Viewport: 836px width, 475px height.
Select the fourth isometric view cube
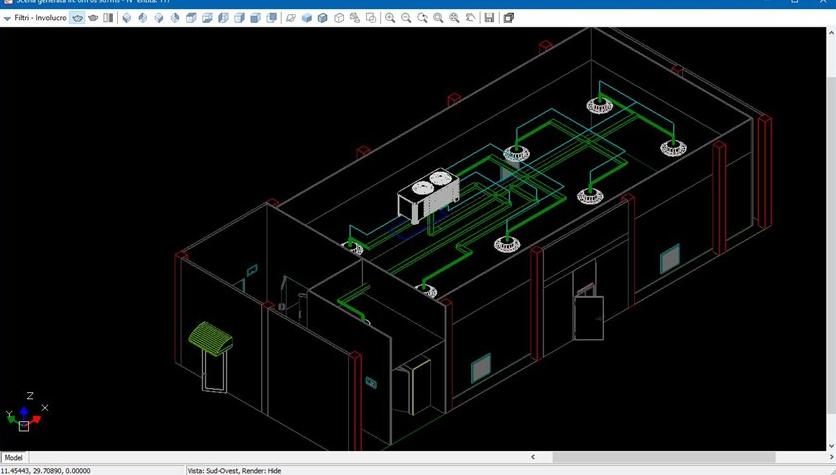click(x=176, y=18)
